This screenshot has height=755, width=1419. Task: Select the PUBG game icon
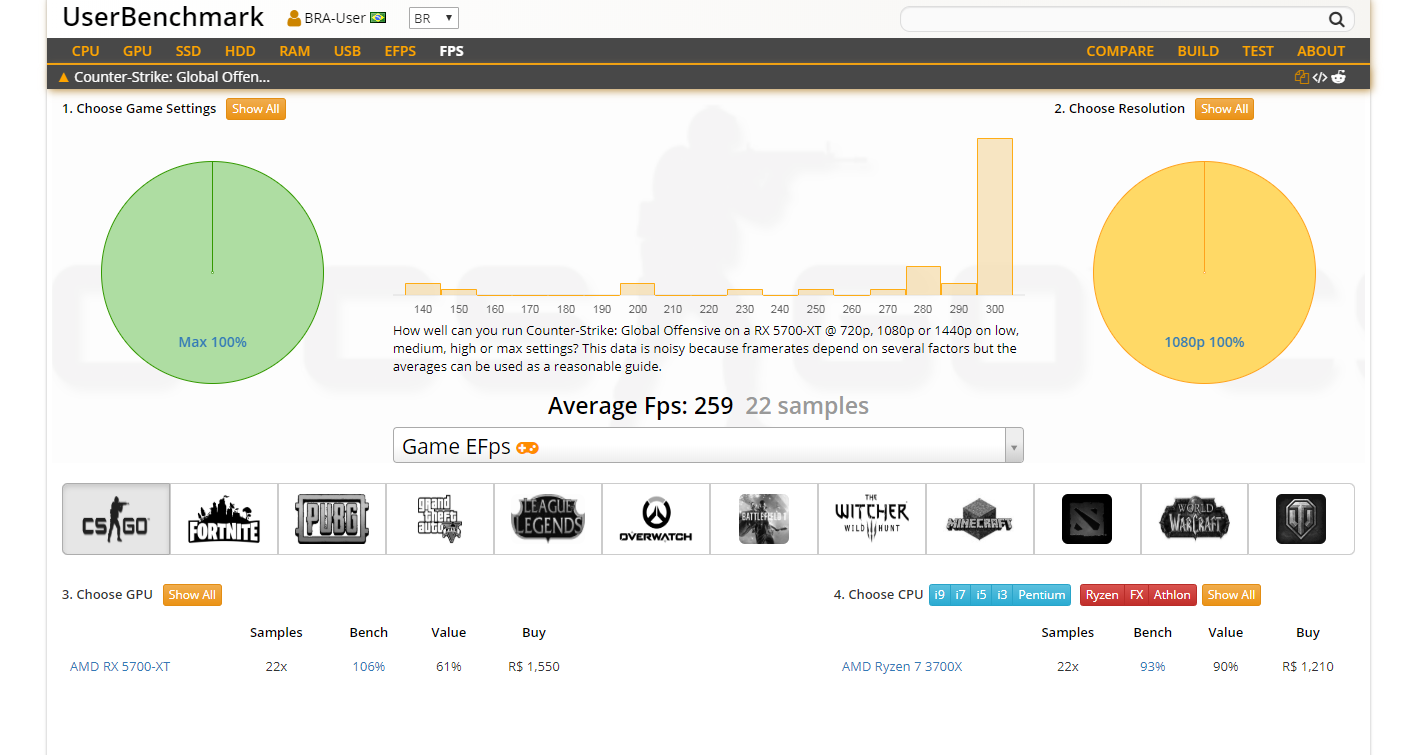click(x=332, y=519)
